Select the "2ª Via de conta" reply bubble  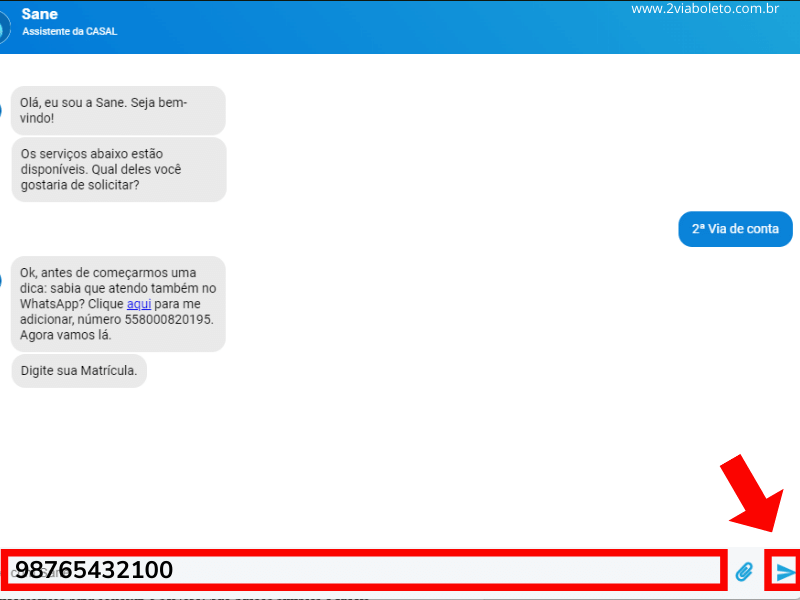coord(735,229)
